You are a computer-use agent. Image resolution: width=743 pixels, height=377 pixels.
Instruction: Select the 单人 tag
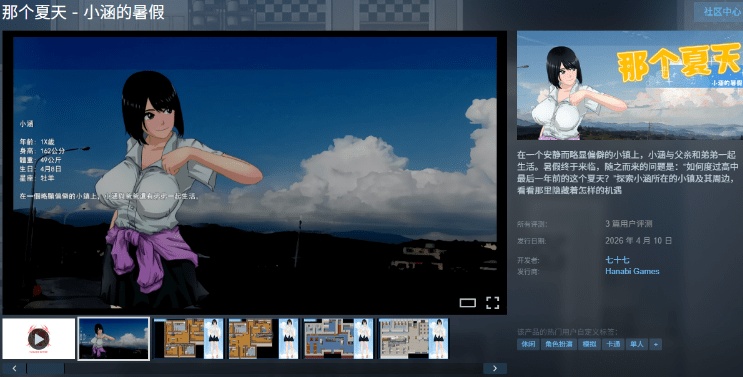tap(636, 344)
